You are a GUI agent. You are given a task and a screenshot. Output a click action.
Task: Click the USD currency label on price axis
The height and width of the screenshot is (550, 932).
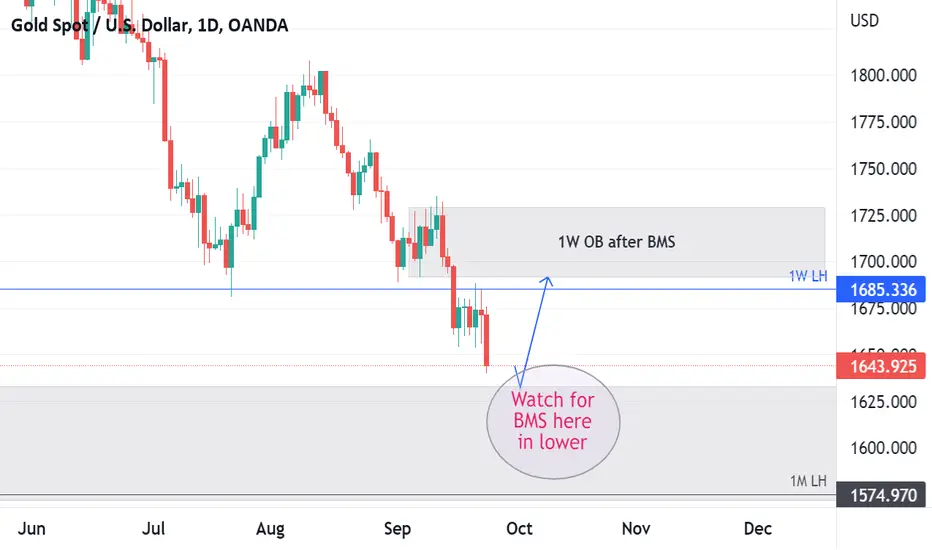tap(864, 21)
